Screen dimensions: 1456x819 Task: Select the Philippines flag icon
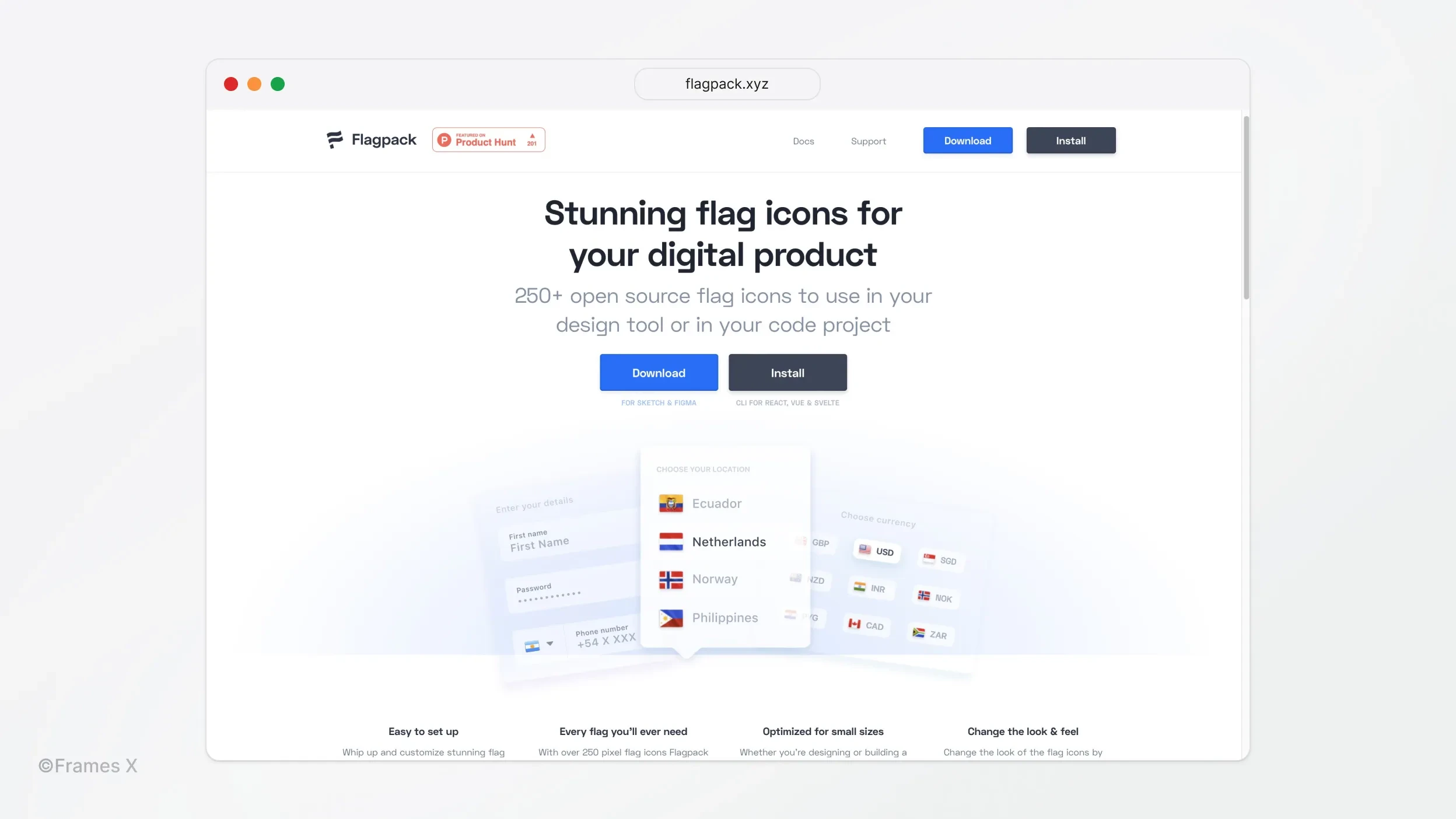[670, 618]
